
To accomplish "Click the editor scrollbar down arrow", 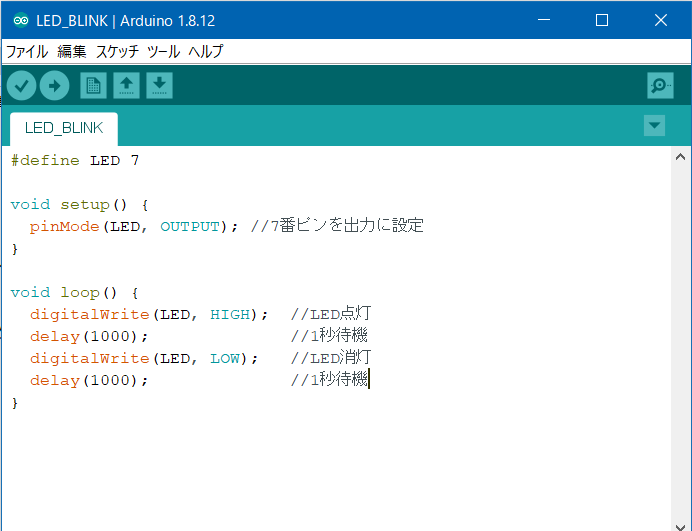I will click(681, 526).
